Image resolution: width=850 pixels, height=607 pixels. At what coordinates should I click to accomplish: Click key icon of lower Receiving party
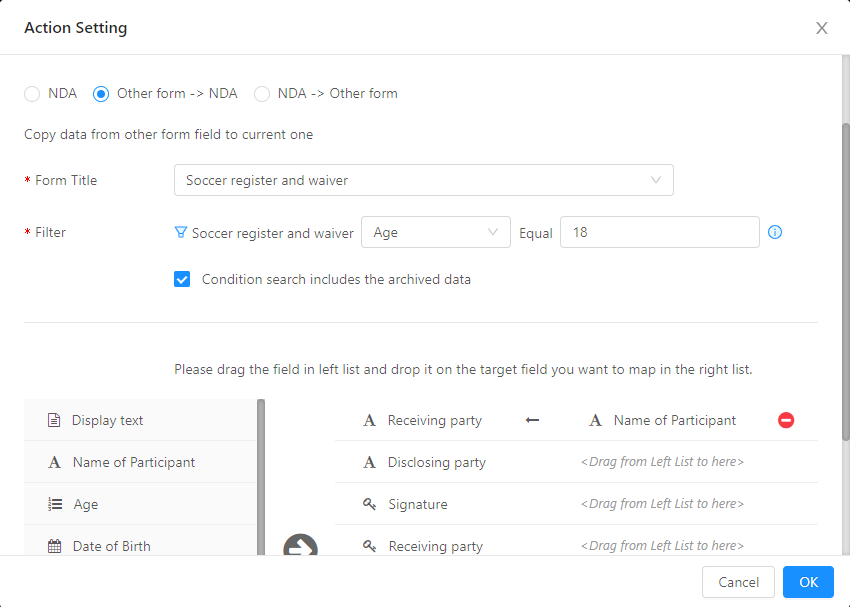coord(369,546)
